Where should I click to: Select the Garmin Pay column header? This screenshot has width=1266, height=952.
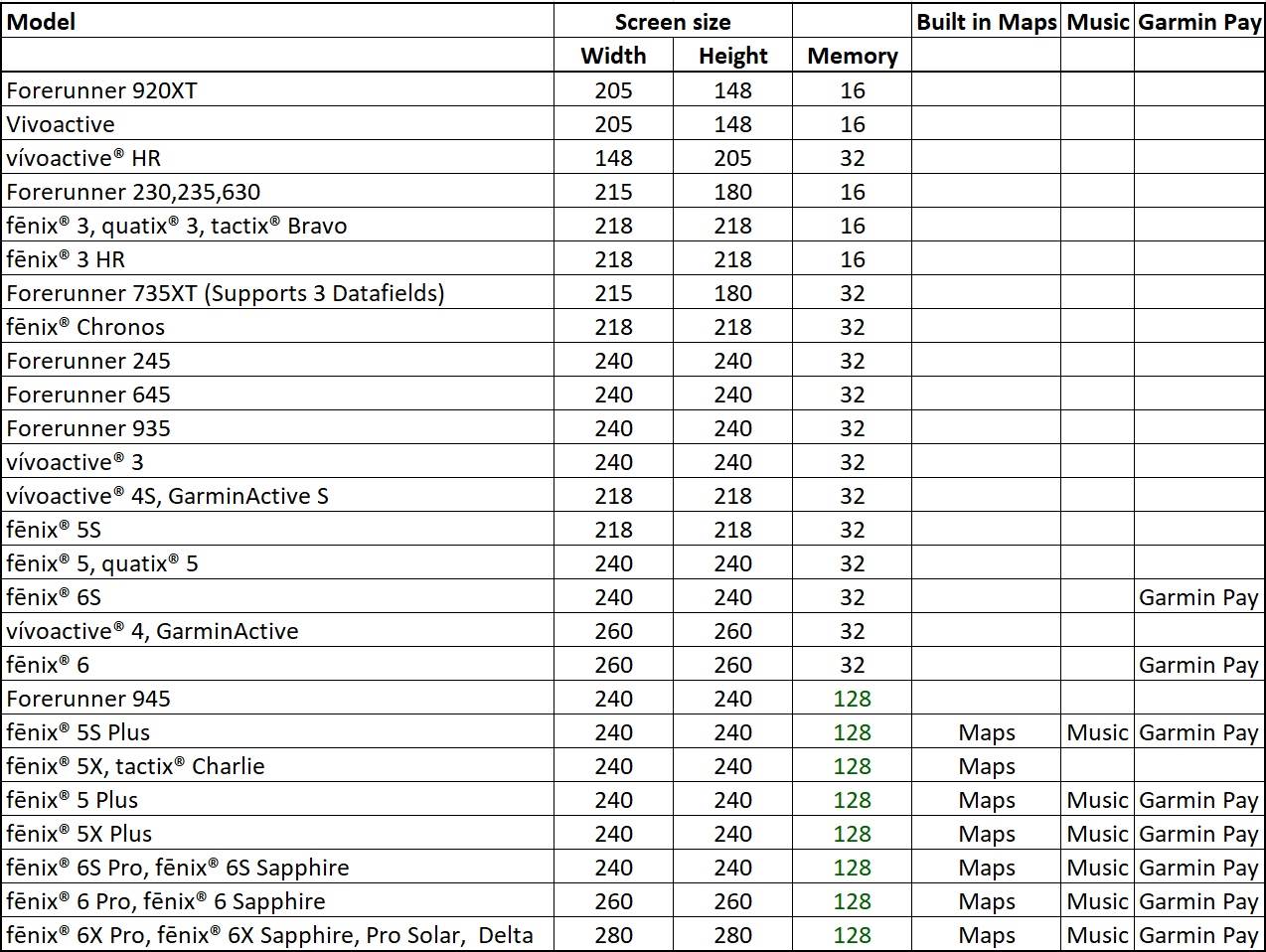tap(1198, 22)
